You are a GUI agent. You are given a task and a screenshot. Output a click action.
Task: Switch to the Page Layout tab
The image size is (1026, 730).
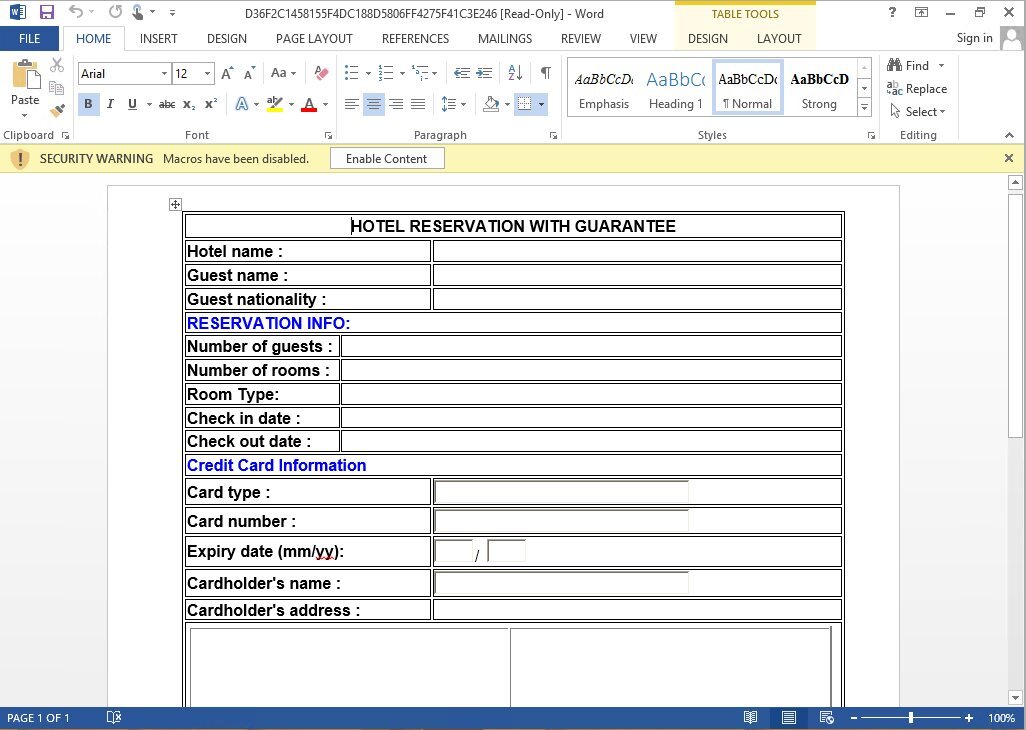314,39
